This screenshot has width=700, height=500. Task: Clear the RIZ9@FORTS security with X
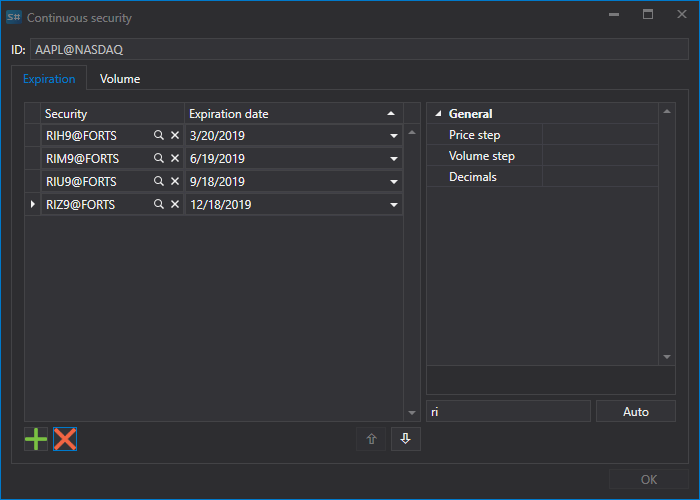[175, 204]
